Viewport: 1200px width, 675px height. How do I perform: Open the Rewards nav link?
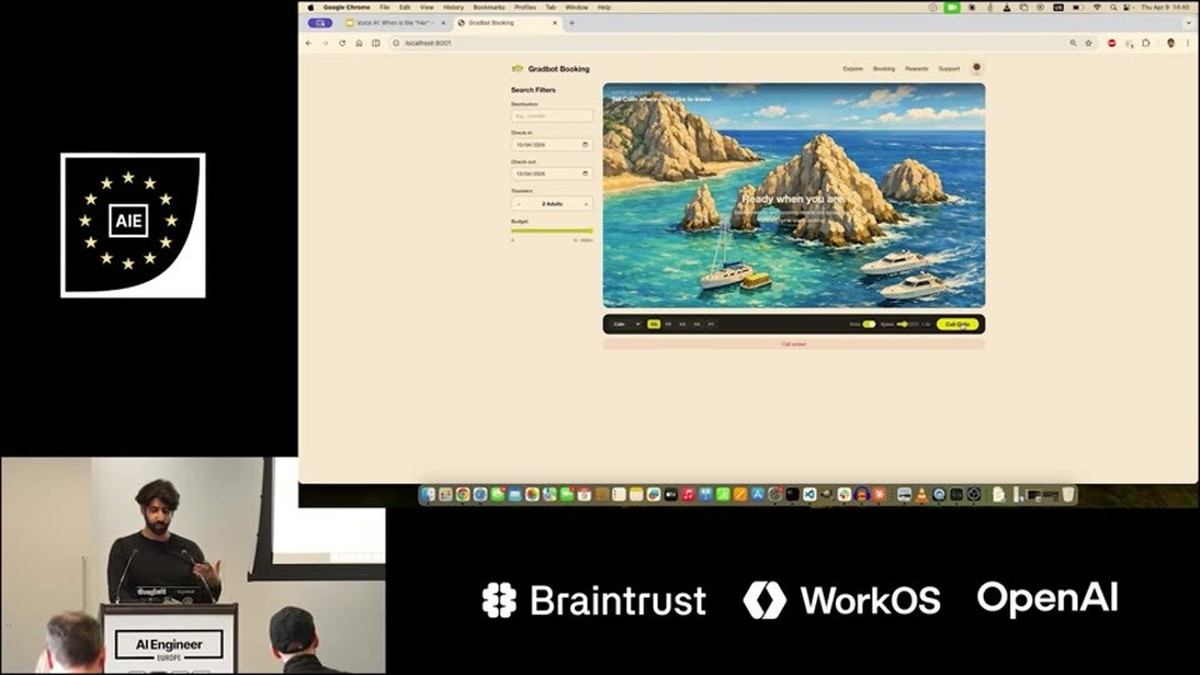917,69
